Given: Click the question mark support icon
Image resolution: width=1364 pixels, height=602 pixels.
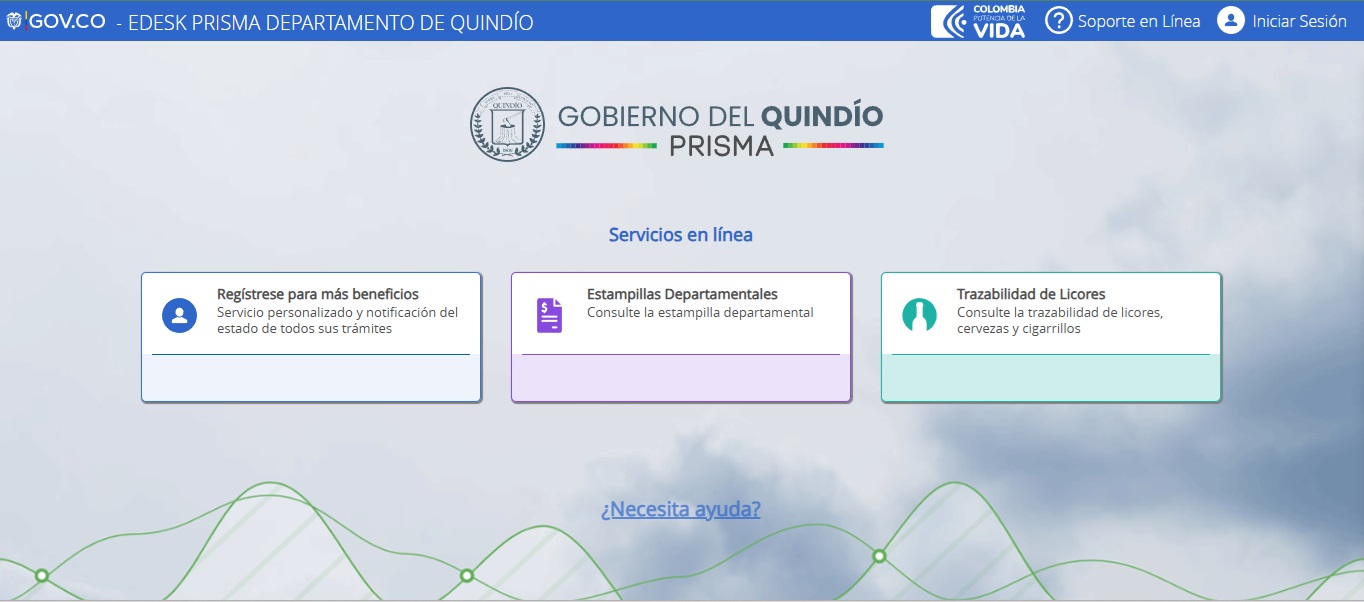Looking at the screenshot, I should point(1058,21).
